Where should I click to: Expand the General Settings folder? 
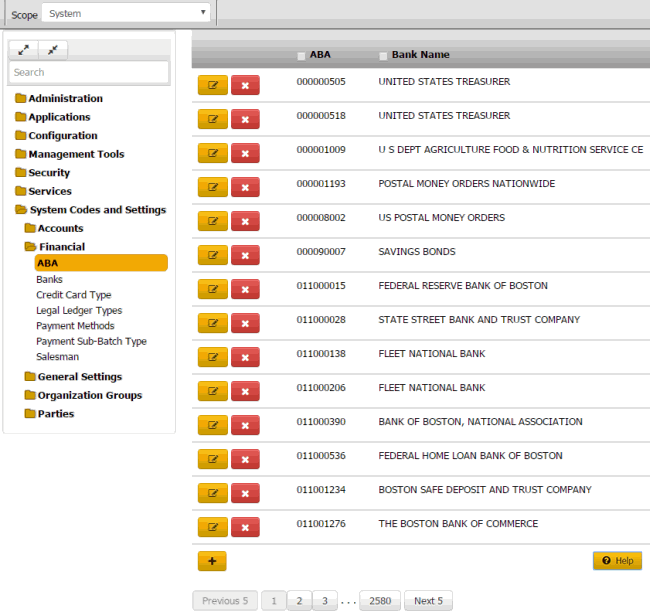(x=79, y=377)
